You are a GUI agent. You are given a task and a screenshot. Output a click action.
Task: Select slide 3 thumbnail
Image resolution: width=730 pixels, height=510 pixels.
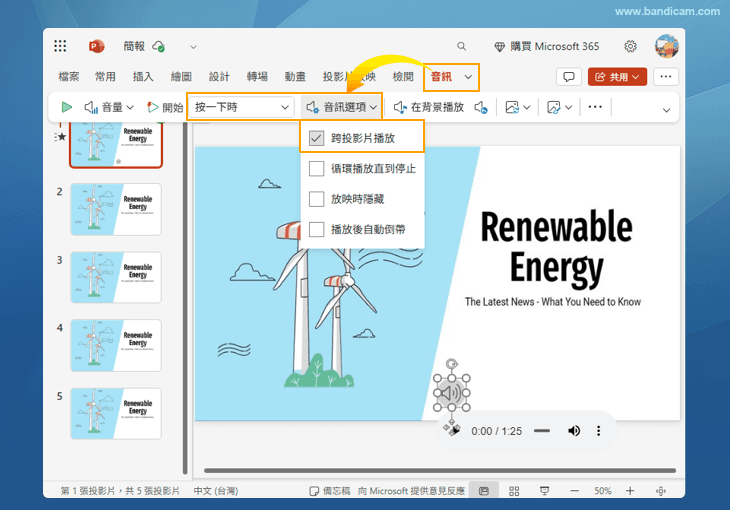click(x=115, y=277)
